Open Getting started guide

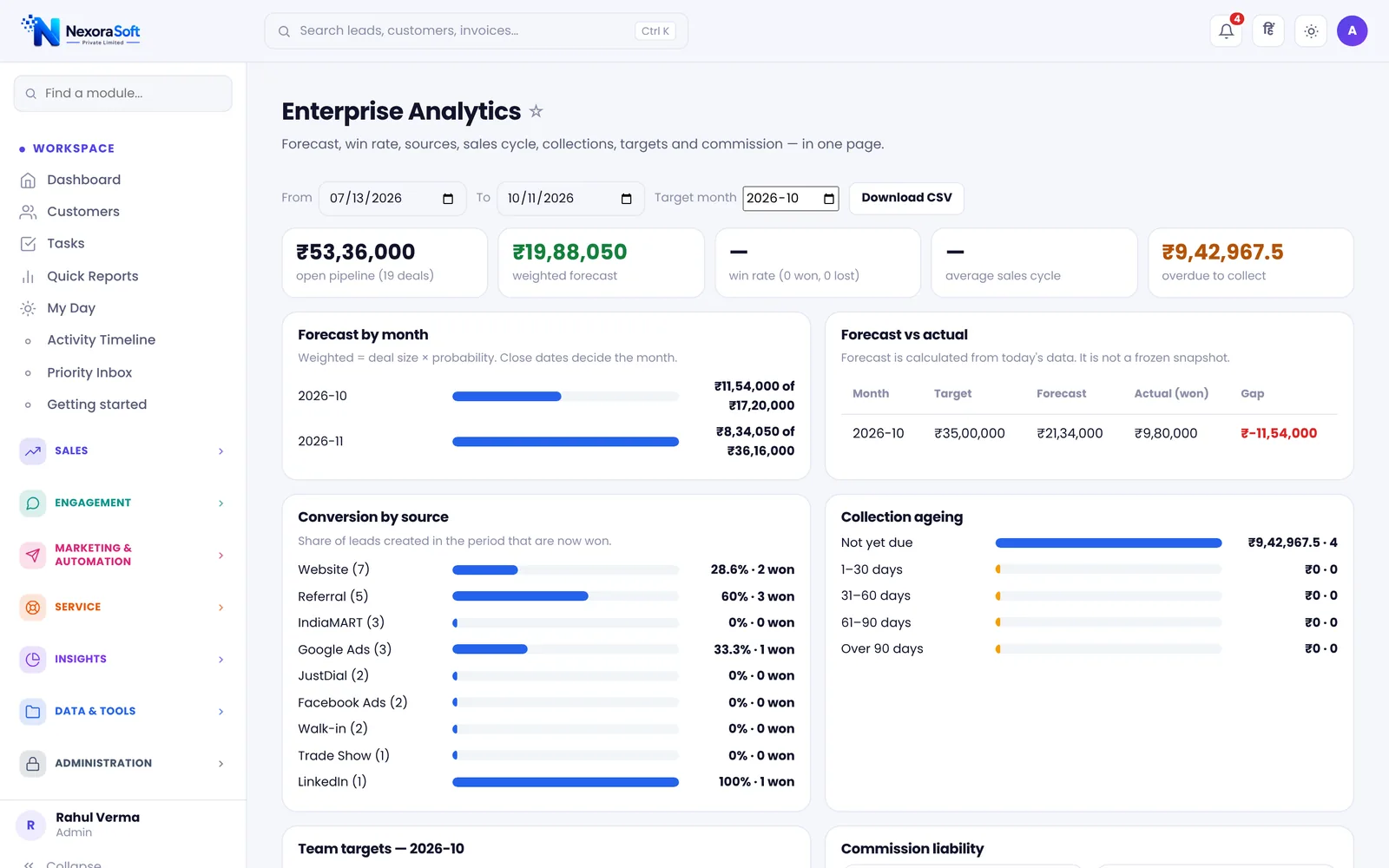click(122, 404)
